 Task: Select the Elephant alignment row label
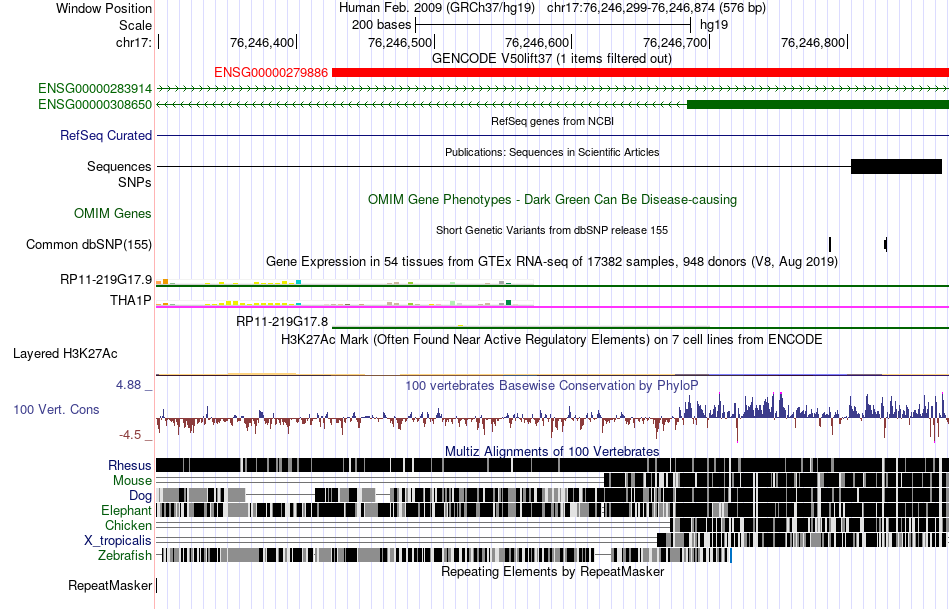126,511
